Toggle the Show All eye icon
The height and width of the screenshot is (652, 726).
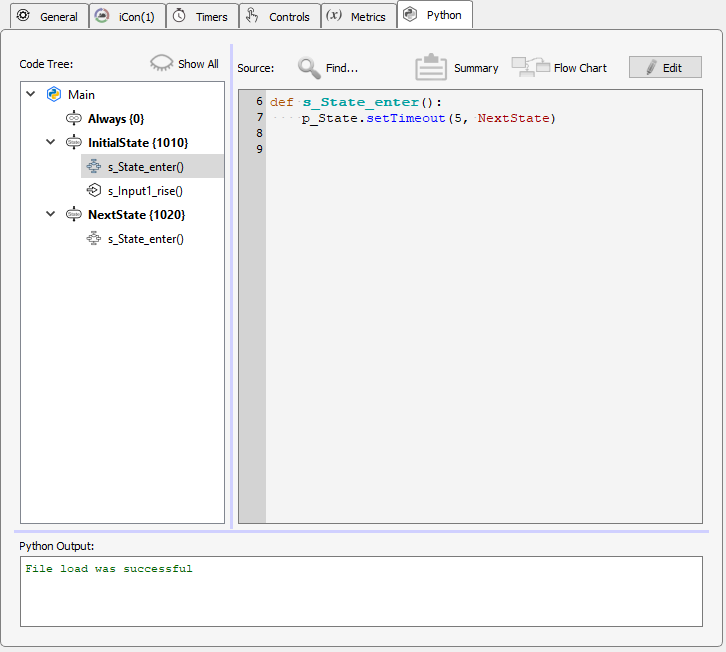(x=161, y=63)
